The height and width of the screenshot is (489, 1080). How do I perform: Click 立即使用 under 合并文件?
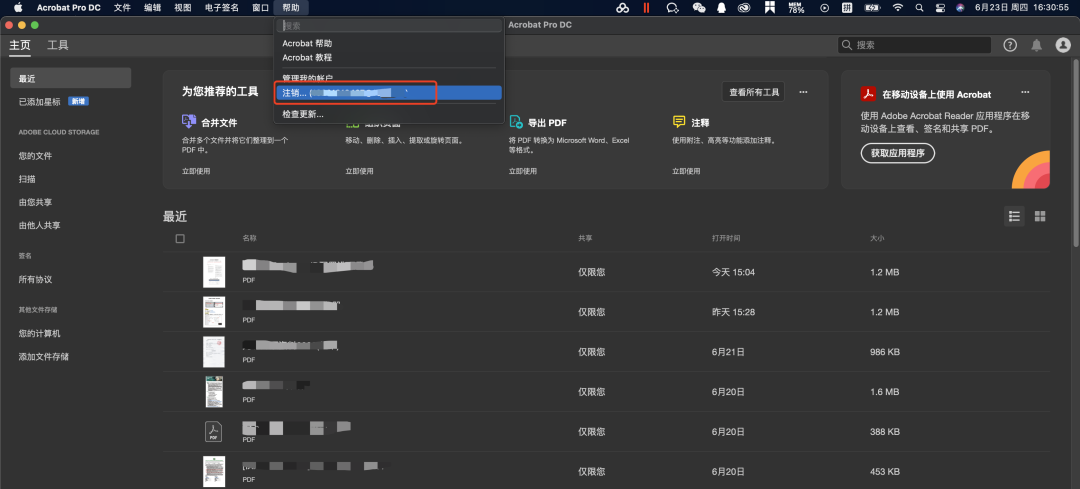coord(196,171)
